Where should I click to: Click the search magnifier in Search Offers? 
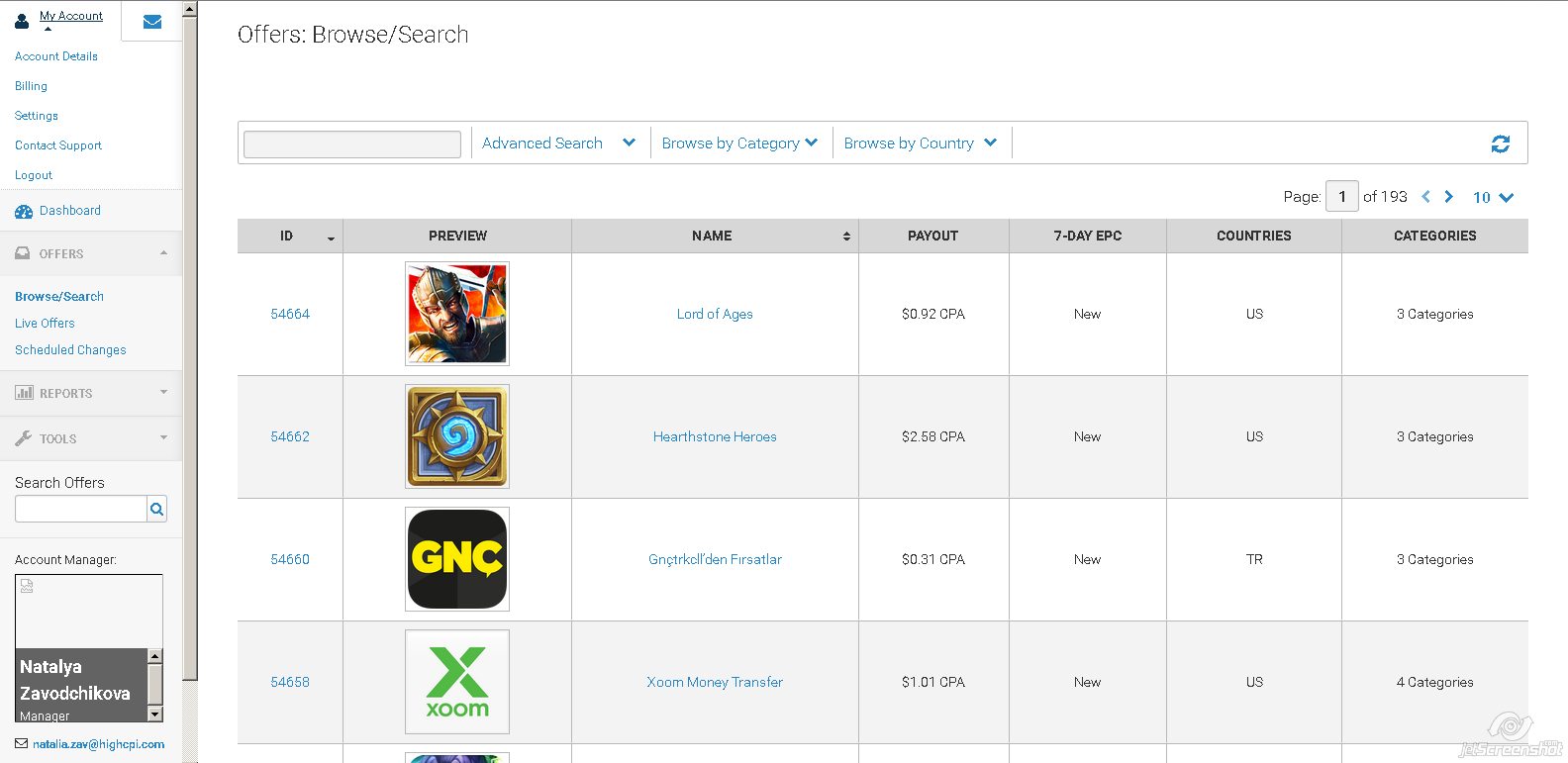156,510
